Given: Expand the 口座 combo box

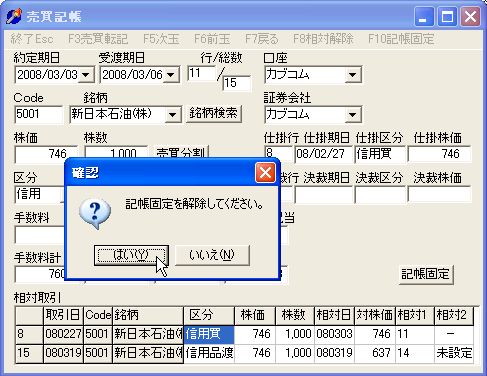Looking at the screenshot, I should 353,75.
